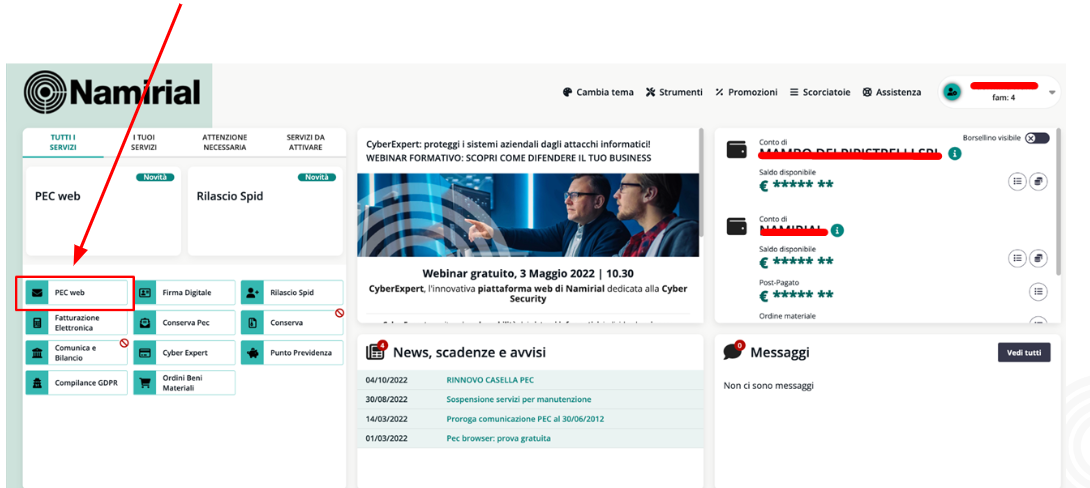Screen dimensions: 1090x488
Task: Select the Tutti i servizi tab
Action: pyautogui.click(x=63, y=143)
